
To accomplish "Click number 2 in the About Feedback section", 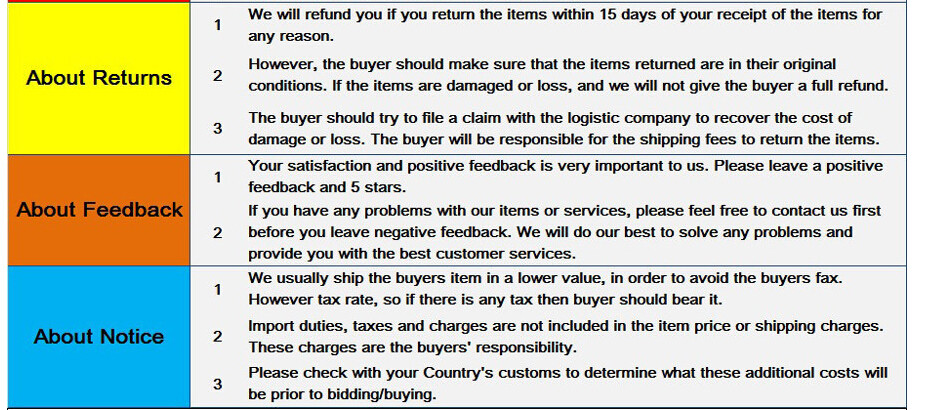I will [218, 232].
